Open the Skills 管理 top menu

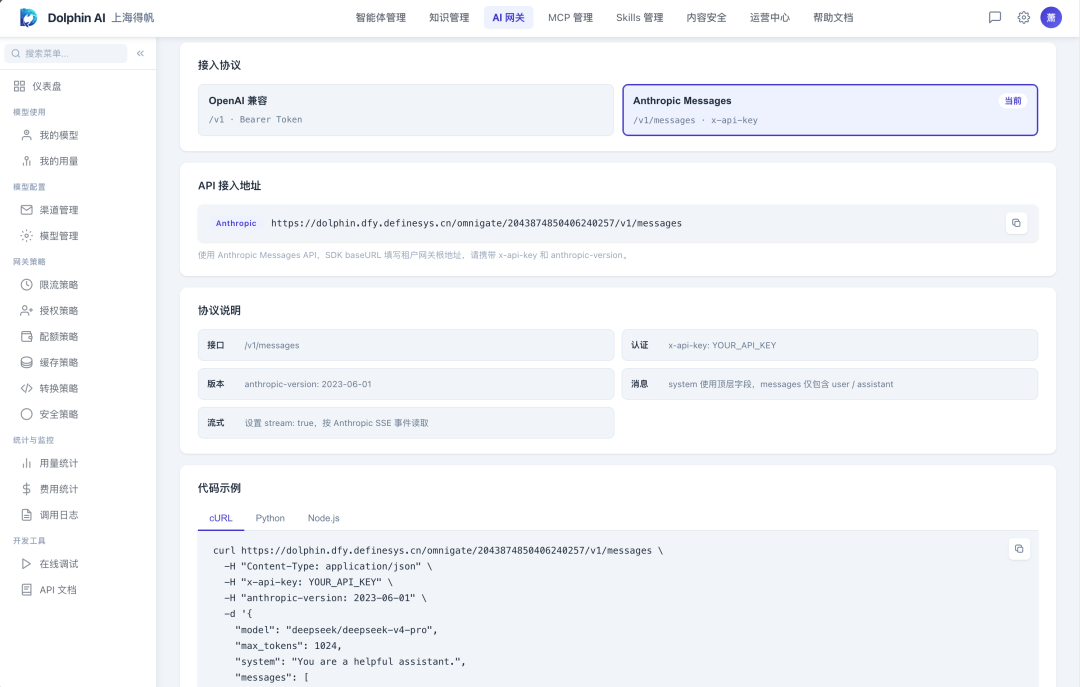[x=639, y=18]
